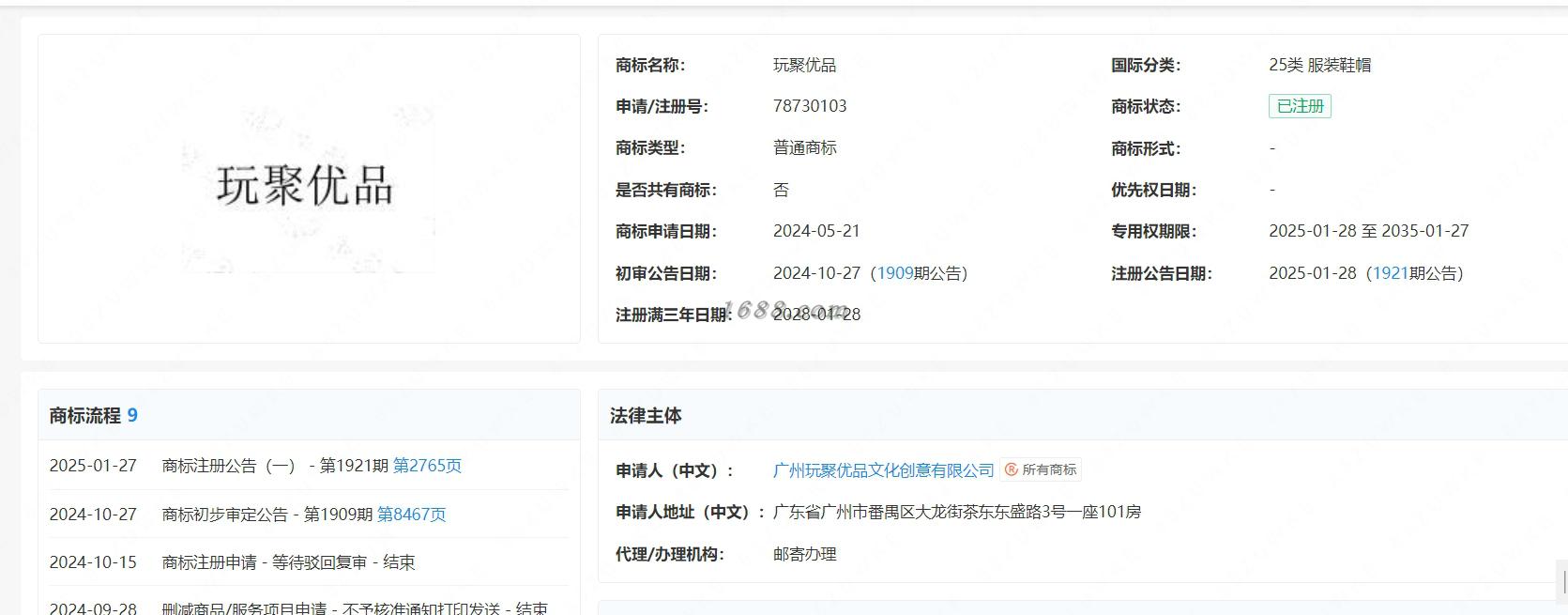The height and width of the screenshot is (615, 1568).
Task: Click the agency value 邮寄办理
Action: click(x=804, y=554)
